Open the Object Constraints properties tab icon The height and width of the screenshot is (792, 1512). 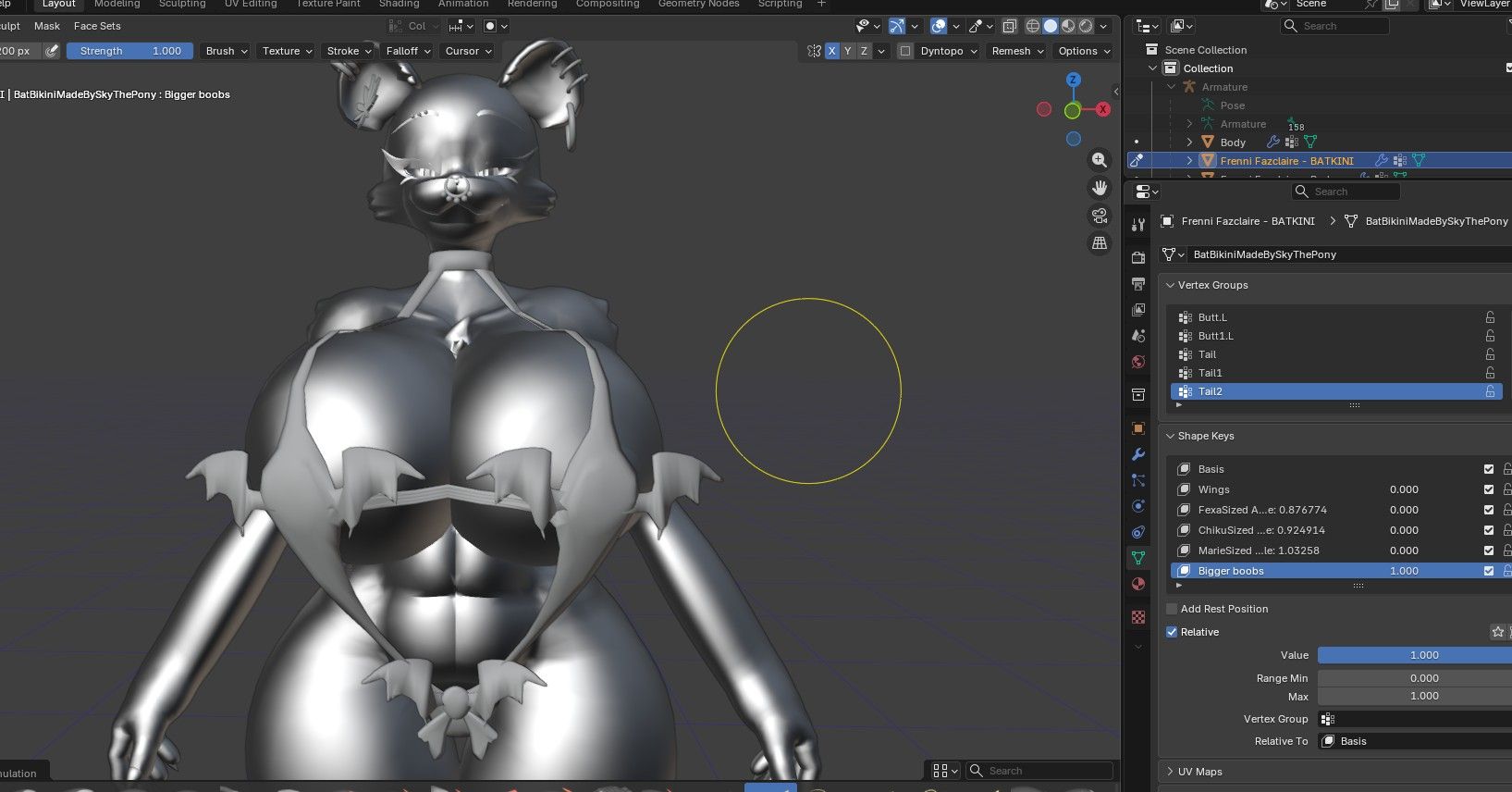pos(1138,532)
